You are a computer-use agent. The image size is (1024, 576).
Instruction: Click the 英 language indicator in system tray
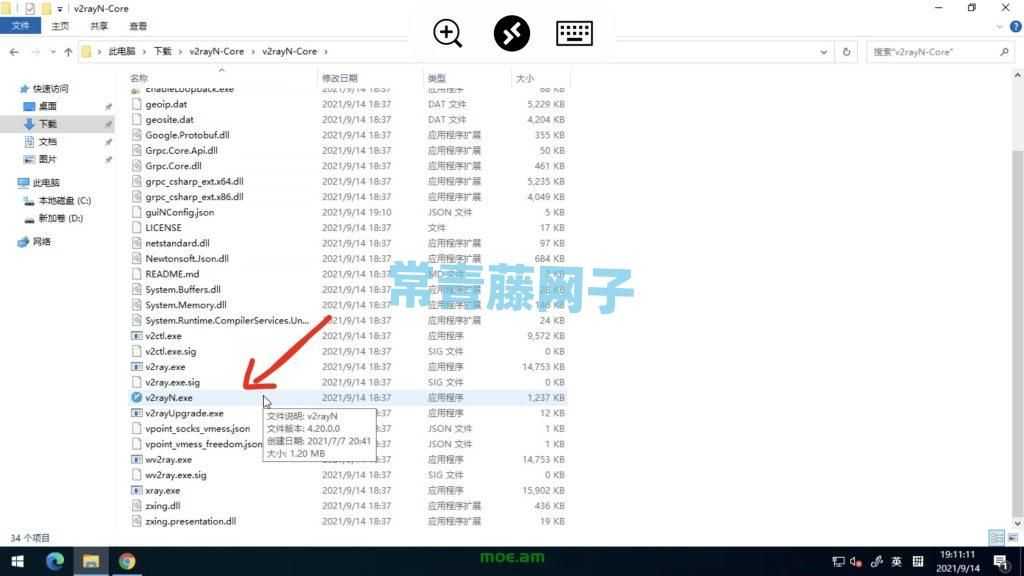898,561
